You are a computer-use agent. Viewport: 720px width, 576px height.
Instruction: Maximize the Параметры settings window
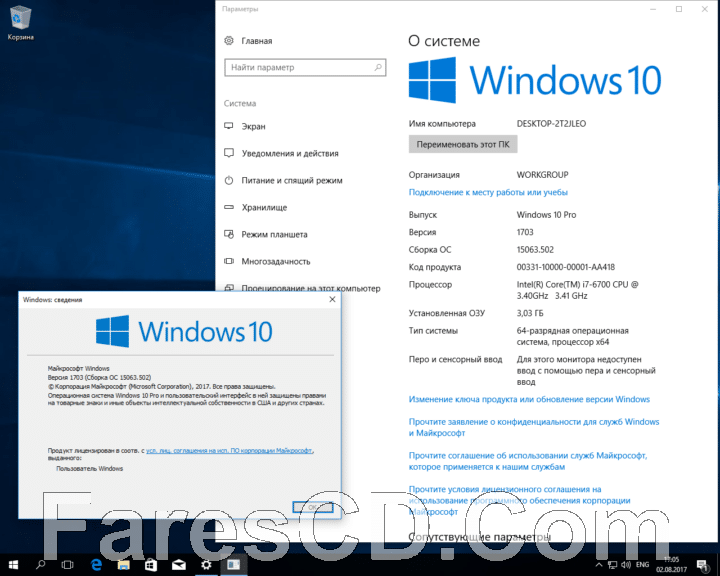point(679,9)
